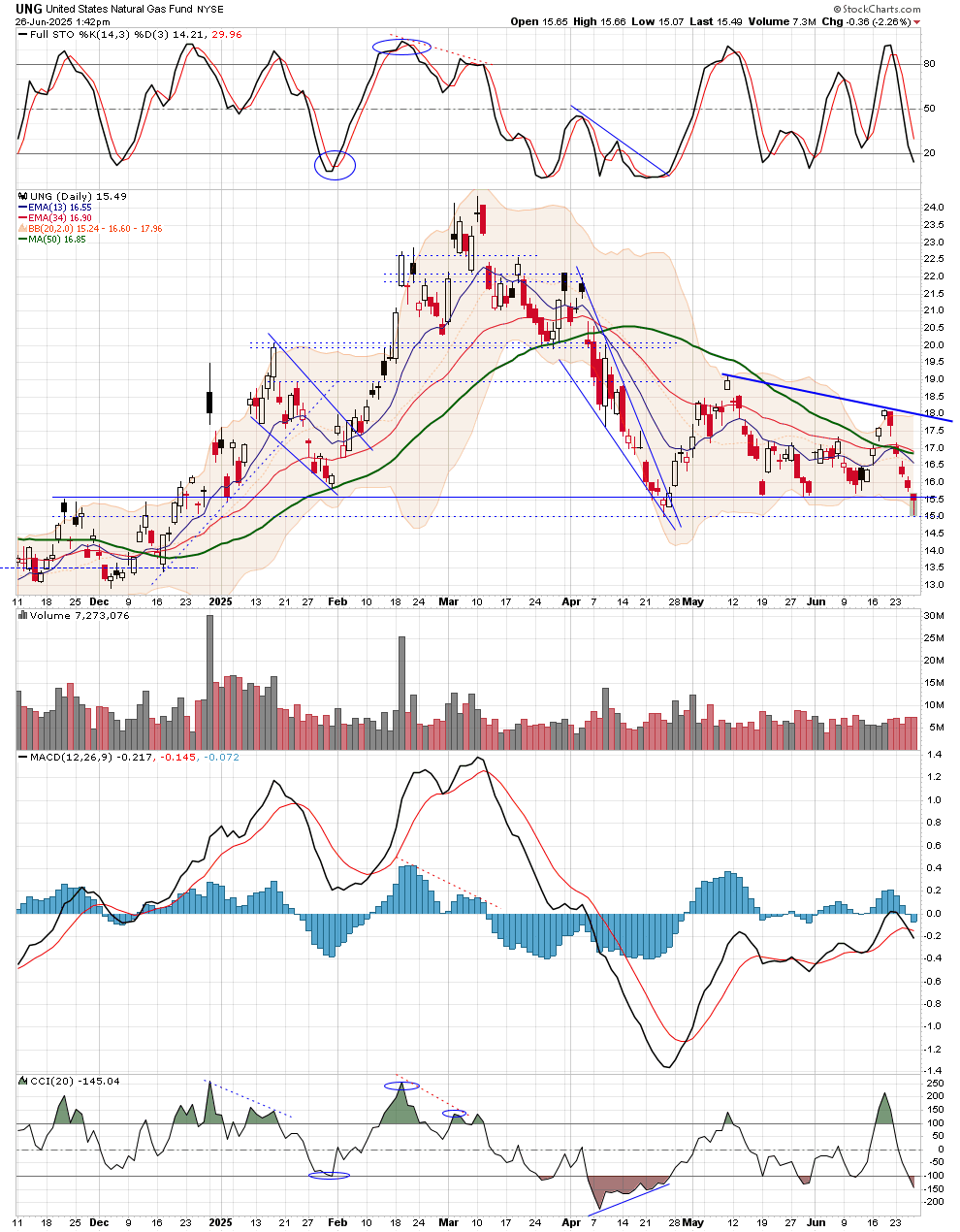Click the -100 label on CCI axis
The height and width of the screenshot is (1232, 960).
coord(932,1176)
